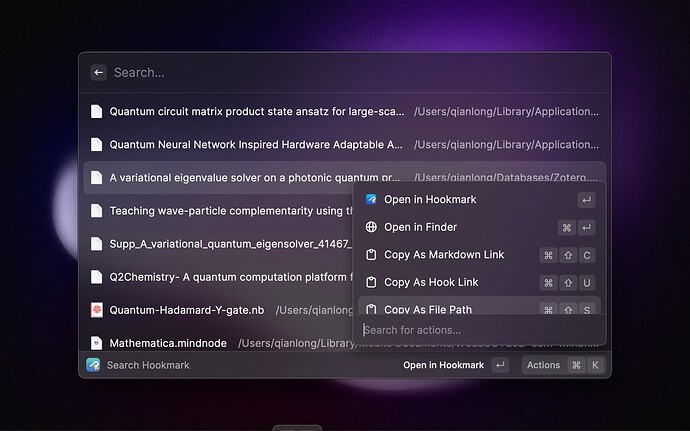Select Quantum circuit matrix product state result
The image size is (690, 431).
(345, 111)
